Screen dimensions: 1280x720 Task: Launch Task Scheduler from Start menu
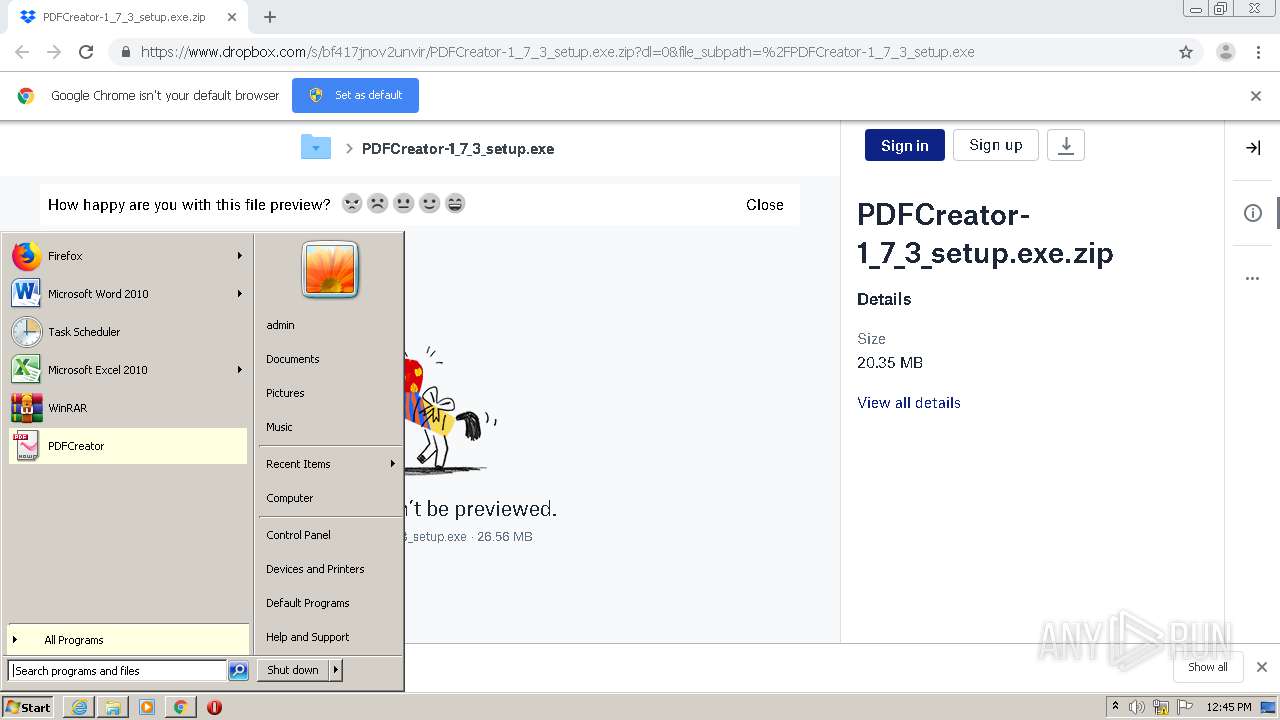tap(128, 332)
